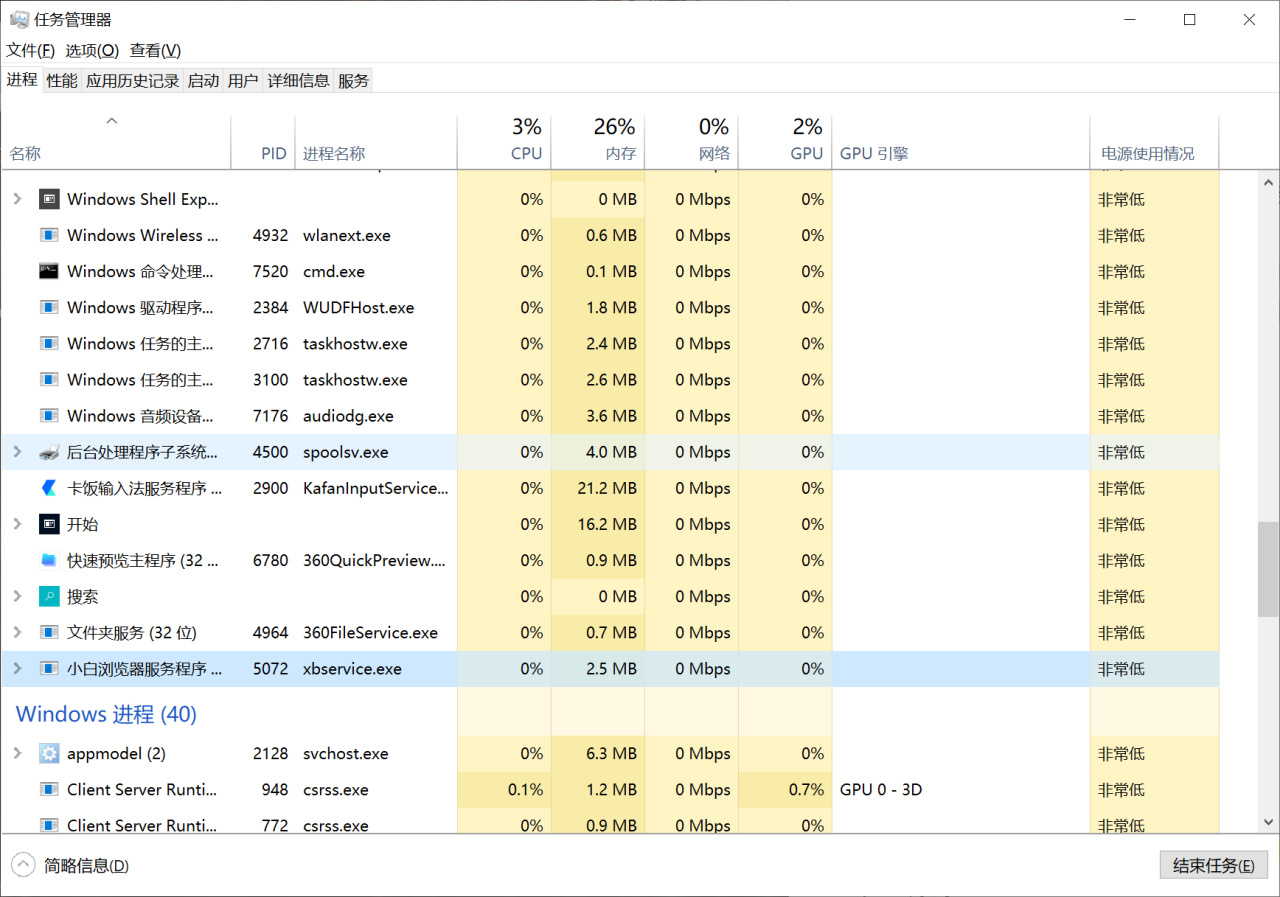Sort by the 电源使用情况 column header
The height and width of the screenshot is (897, 1280).
click(1155, 142)
